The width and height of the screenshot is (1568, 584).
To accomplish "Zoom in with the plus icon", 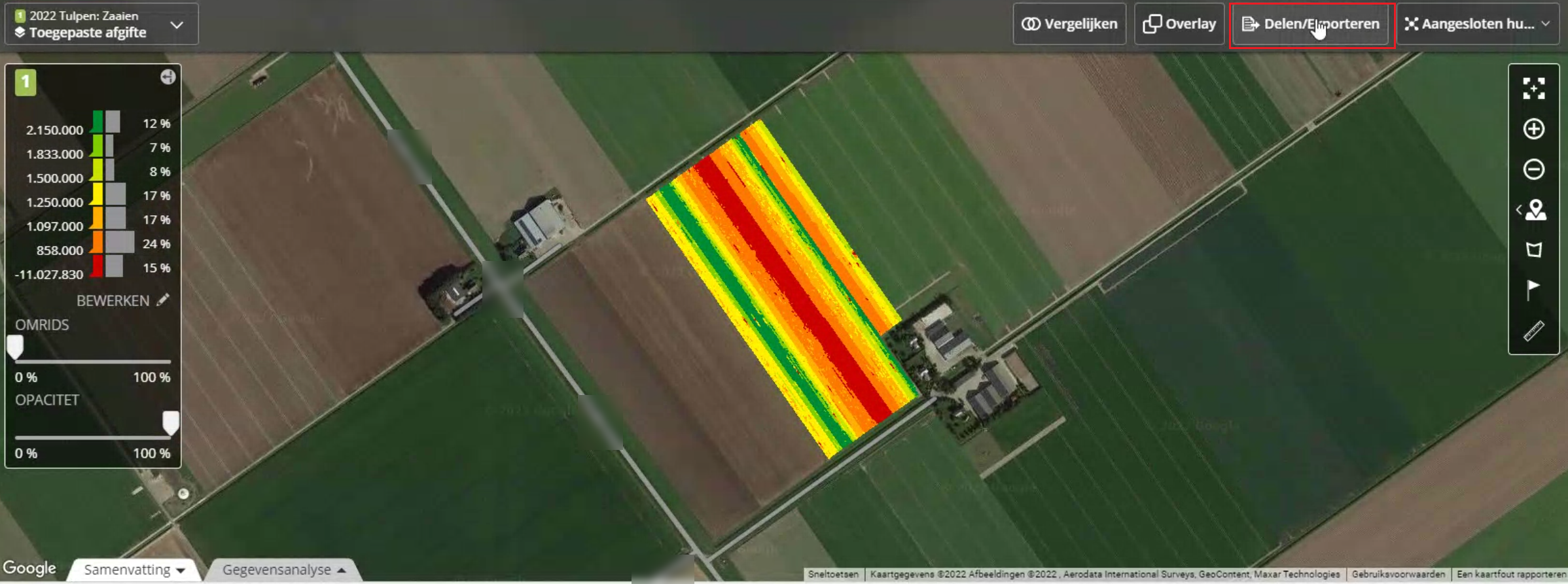I will click(x=1533, y=129).
